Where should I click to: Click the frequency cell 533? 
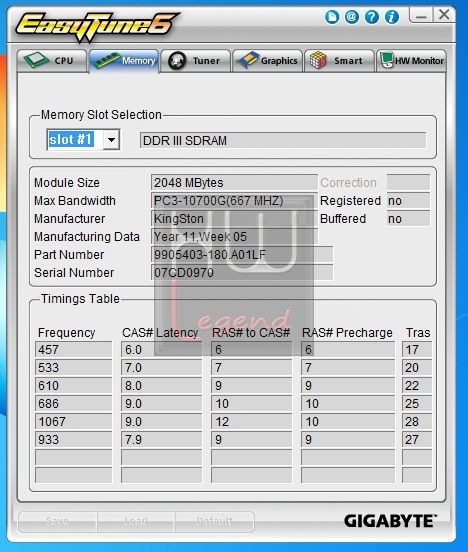coord(74,368)
